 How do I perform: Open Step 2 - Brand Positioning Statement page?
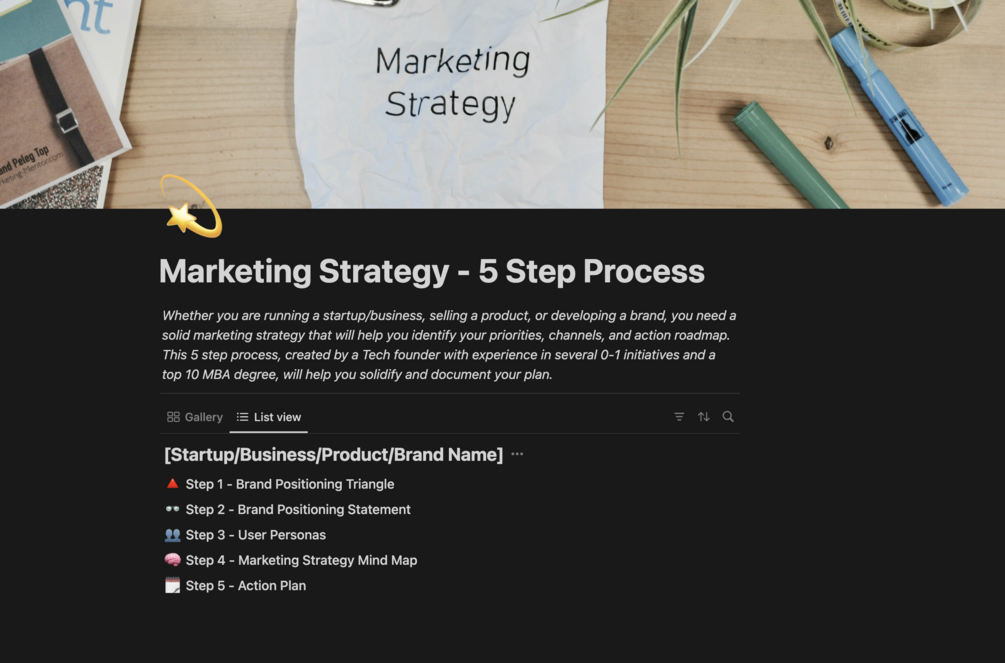click(x=298, y=510)
